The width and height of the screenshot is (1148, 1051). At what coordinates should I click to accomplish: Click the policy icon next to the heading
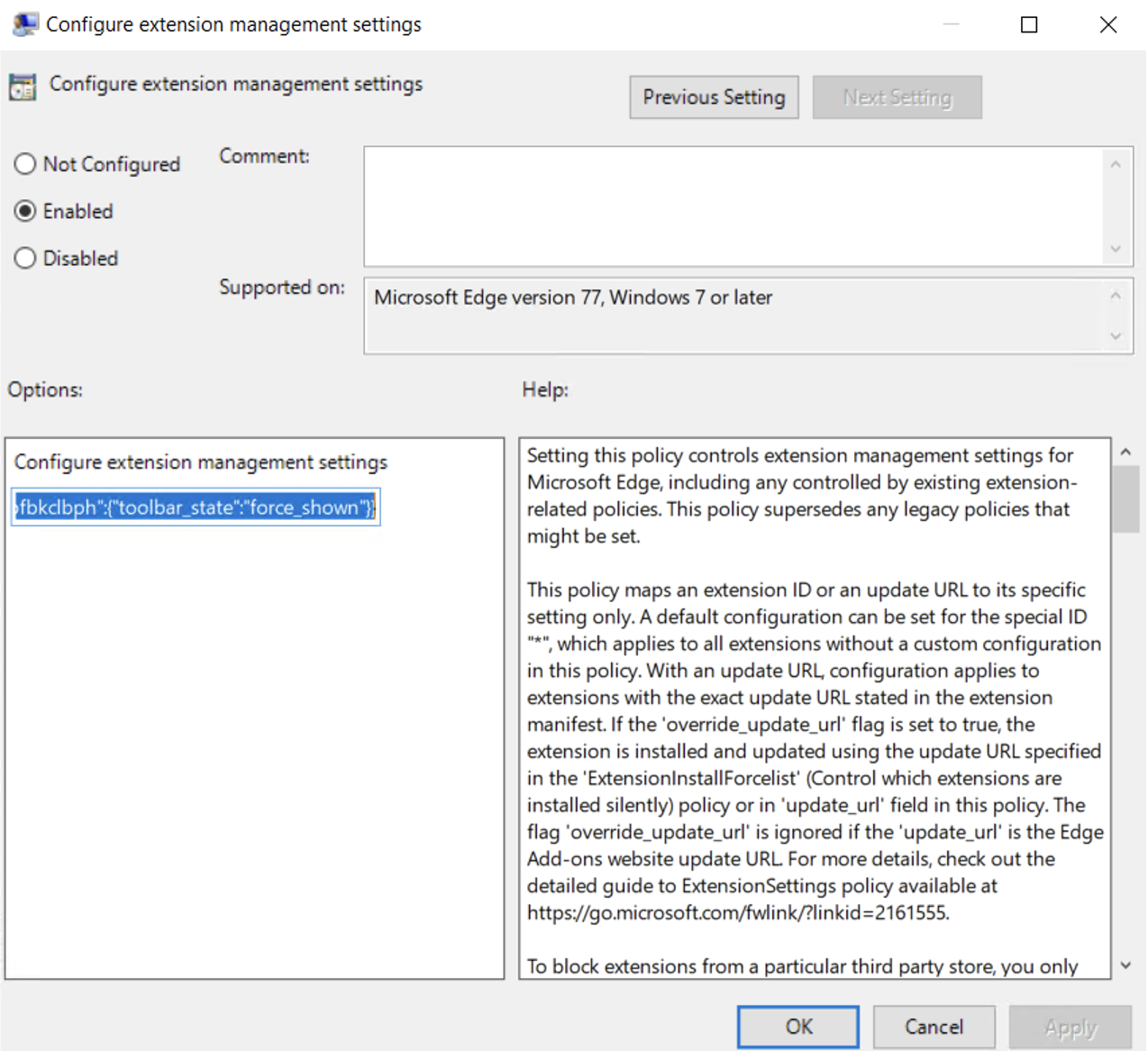pyautogui.click(x=23, y=87)
